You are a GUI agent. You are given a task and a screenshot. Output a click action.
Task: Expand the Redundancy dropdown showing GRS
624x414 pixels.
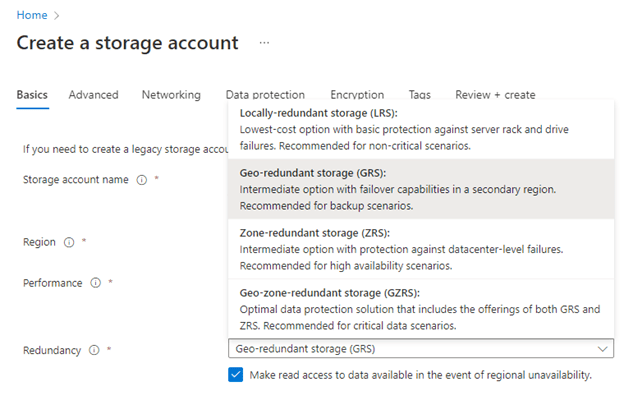(420, 349)
